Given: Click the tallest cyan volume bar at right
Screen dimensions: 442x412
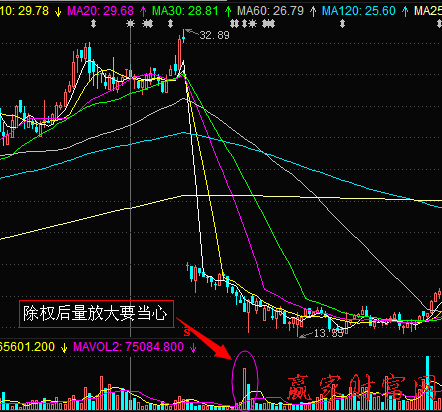Looking at the screenshot, I should tap(427, 383).
